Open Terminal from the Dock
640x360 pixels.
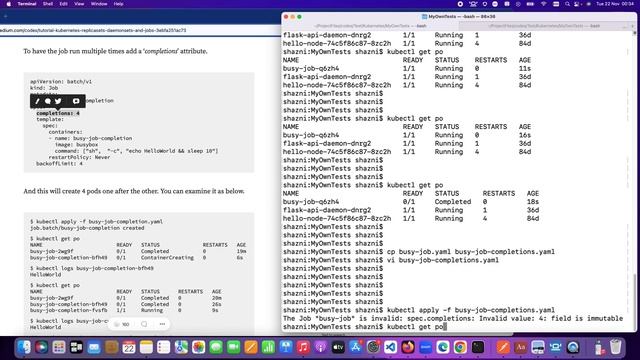478,347
